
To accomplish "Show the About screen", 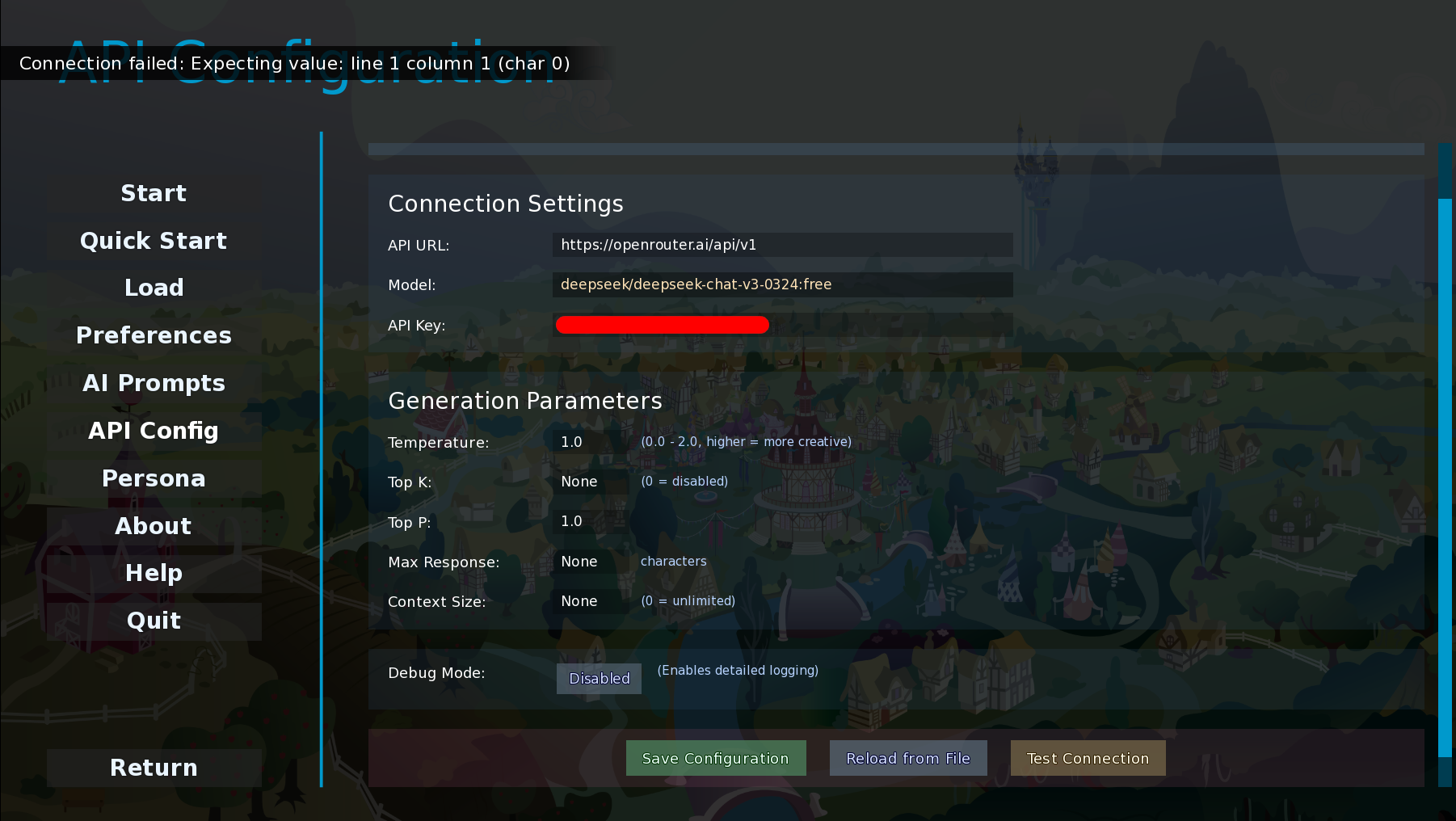I will tap(154, 526).
